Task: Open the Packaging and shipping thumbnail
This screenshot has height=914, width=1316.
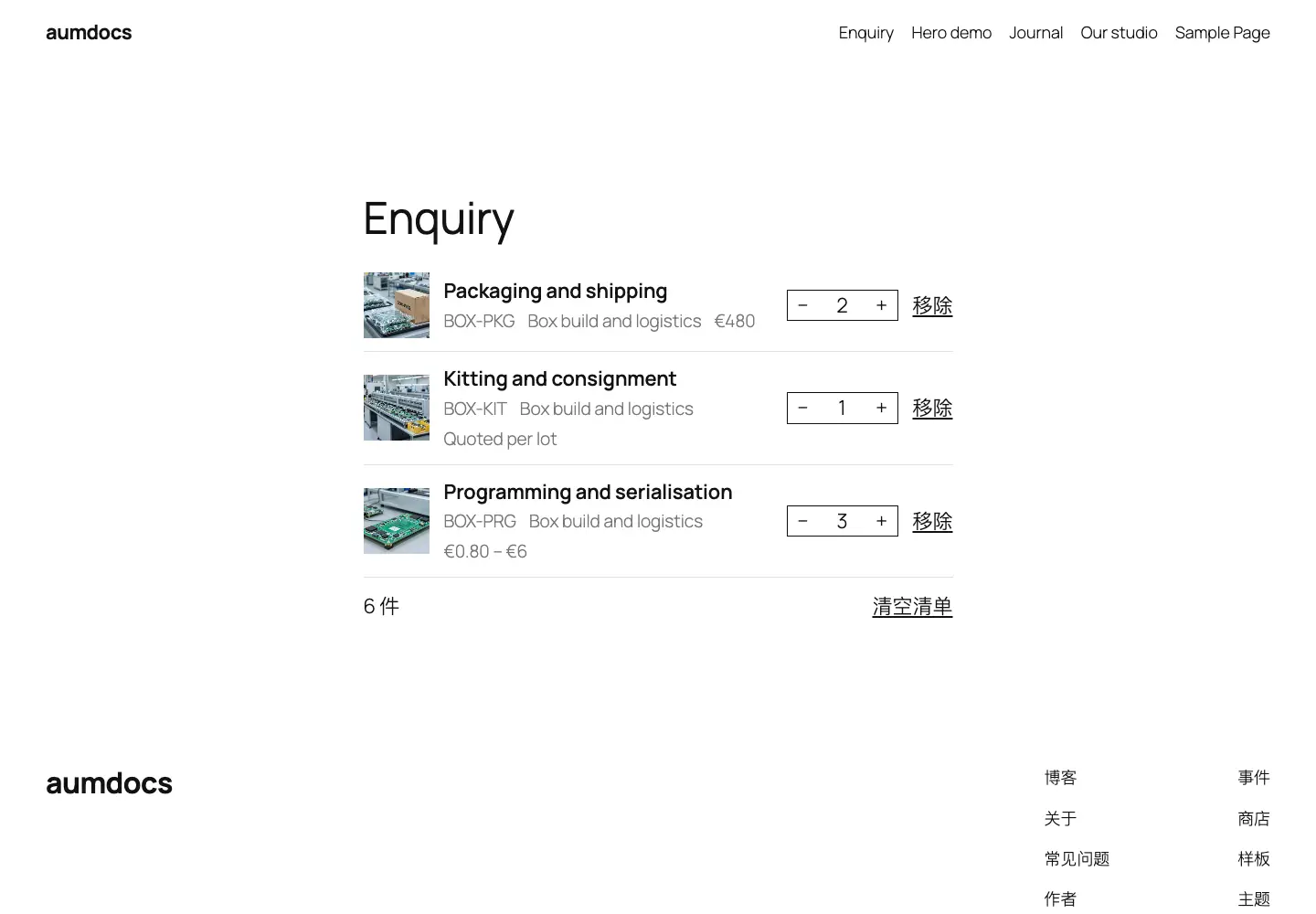Action: (397, 305)
